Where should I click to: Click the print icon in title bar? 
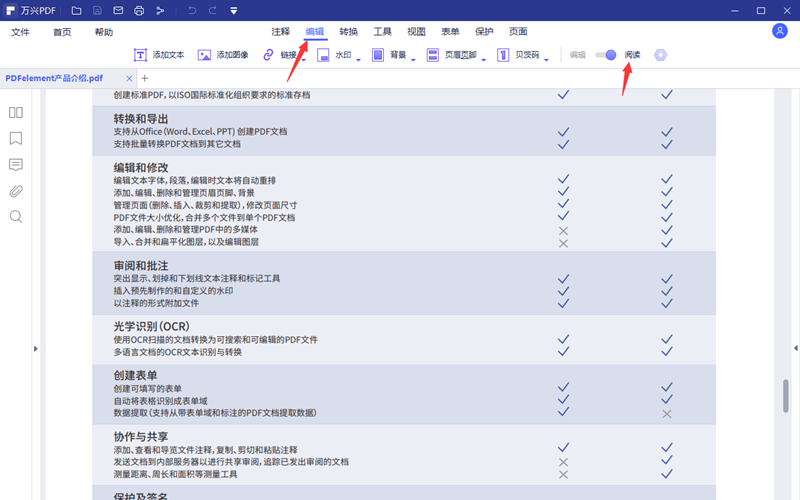tap(140, 10)
